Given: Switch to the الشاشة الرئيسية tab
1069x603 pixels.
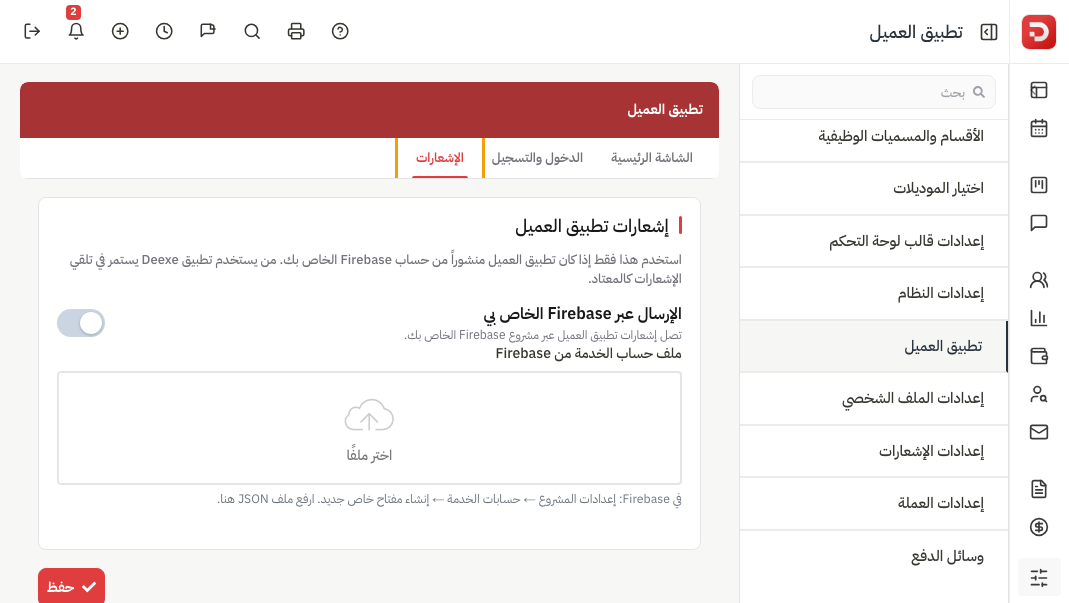Looking at the screenshot, I should [x=651, y=158].
